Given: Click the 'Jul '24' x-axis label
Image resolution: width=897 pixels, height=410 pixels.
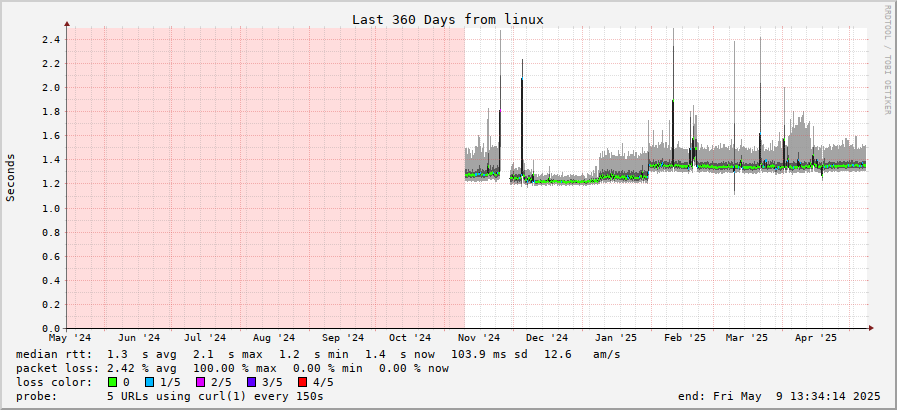Looking at the screenshot, I should coord(205,338).
